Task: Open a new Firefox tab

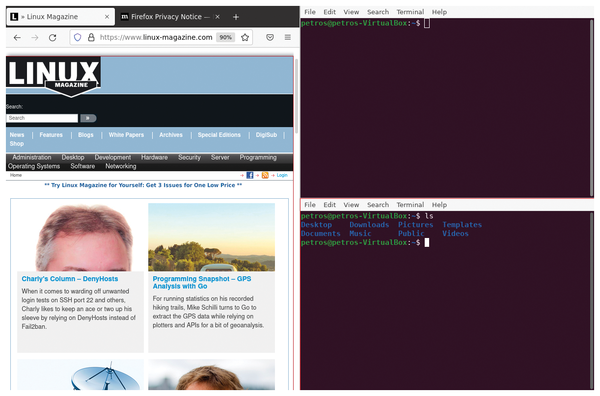Action: pyautogui.click(x=236, y=17)
